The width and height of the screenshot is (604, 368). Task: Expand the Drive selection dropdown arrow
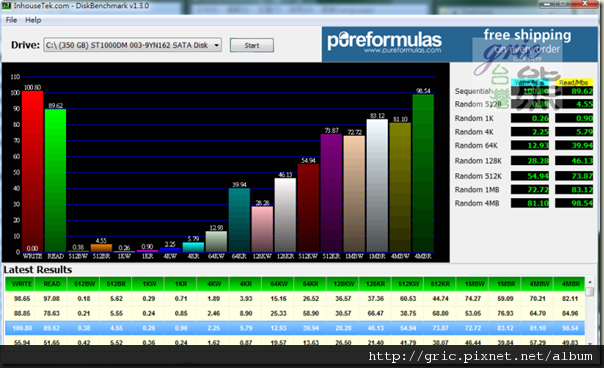click(x=216, y=45)
